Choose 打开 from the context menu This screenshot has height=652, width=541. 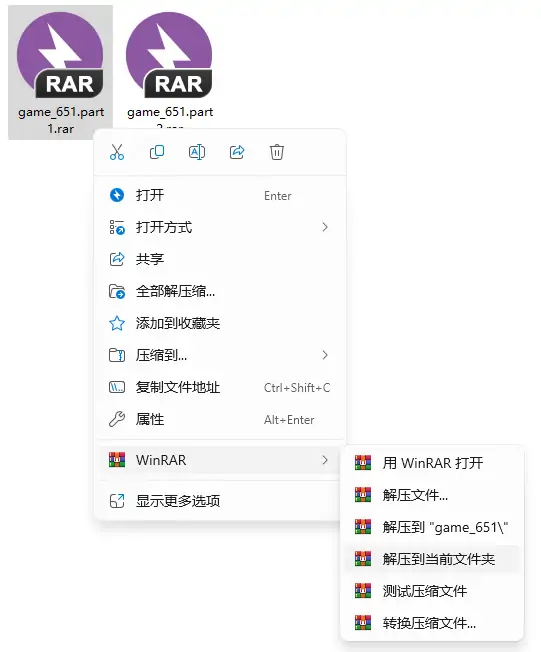click(220, 195)
